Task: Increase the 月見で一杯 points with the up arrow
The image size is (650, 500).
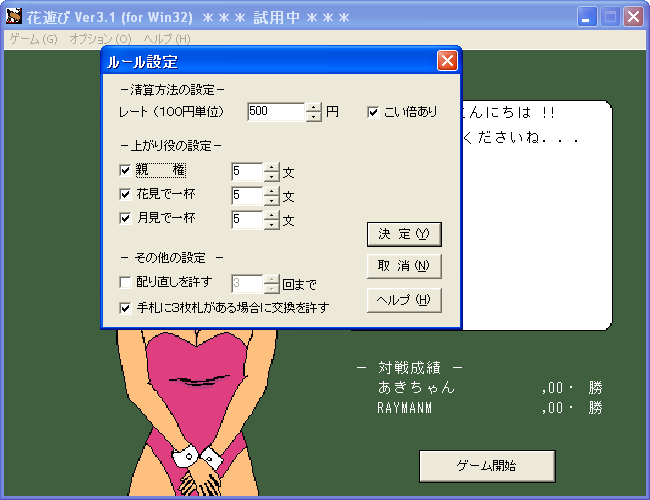Action: [x=272, y=215]
